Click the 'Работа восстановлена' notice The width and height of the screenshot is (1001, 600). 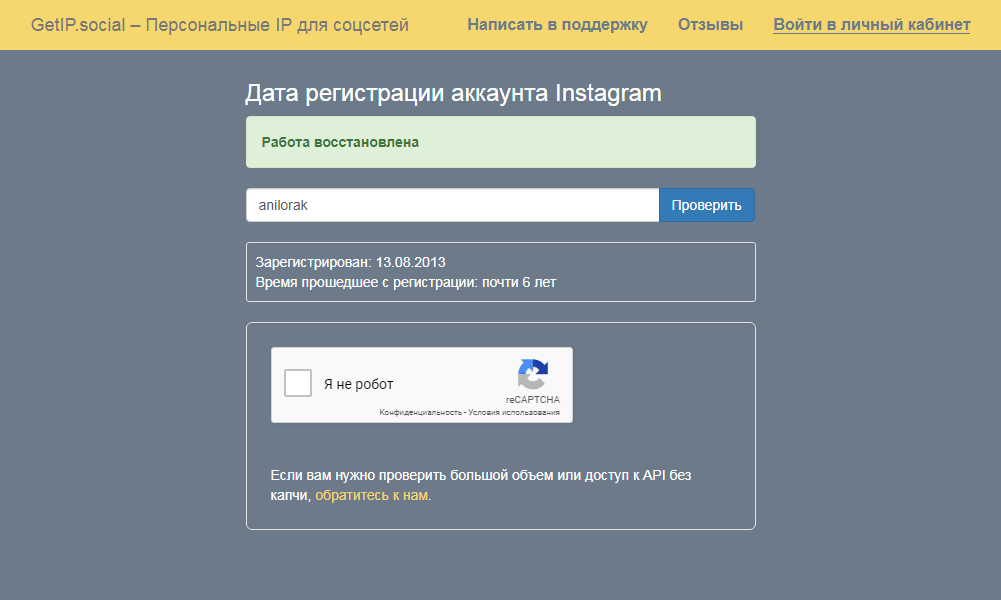500,142
